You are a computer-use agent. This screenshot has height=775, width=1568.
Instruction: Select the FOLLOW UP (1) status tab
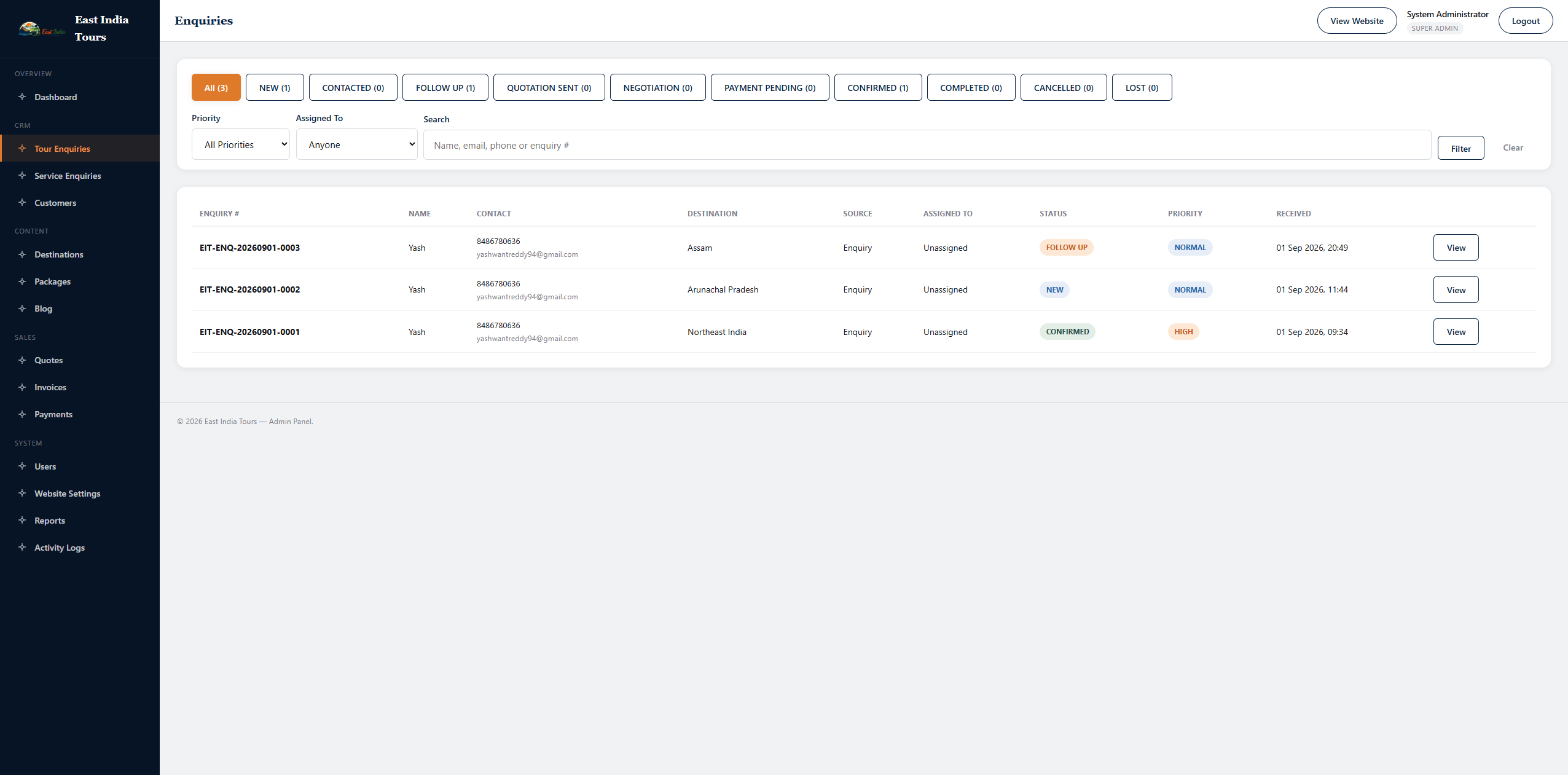coord(445,87)
